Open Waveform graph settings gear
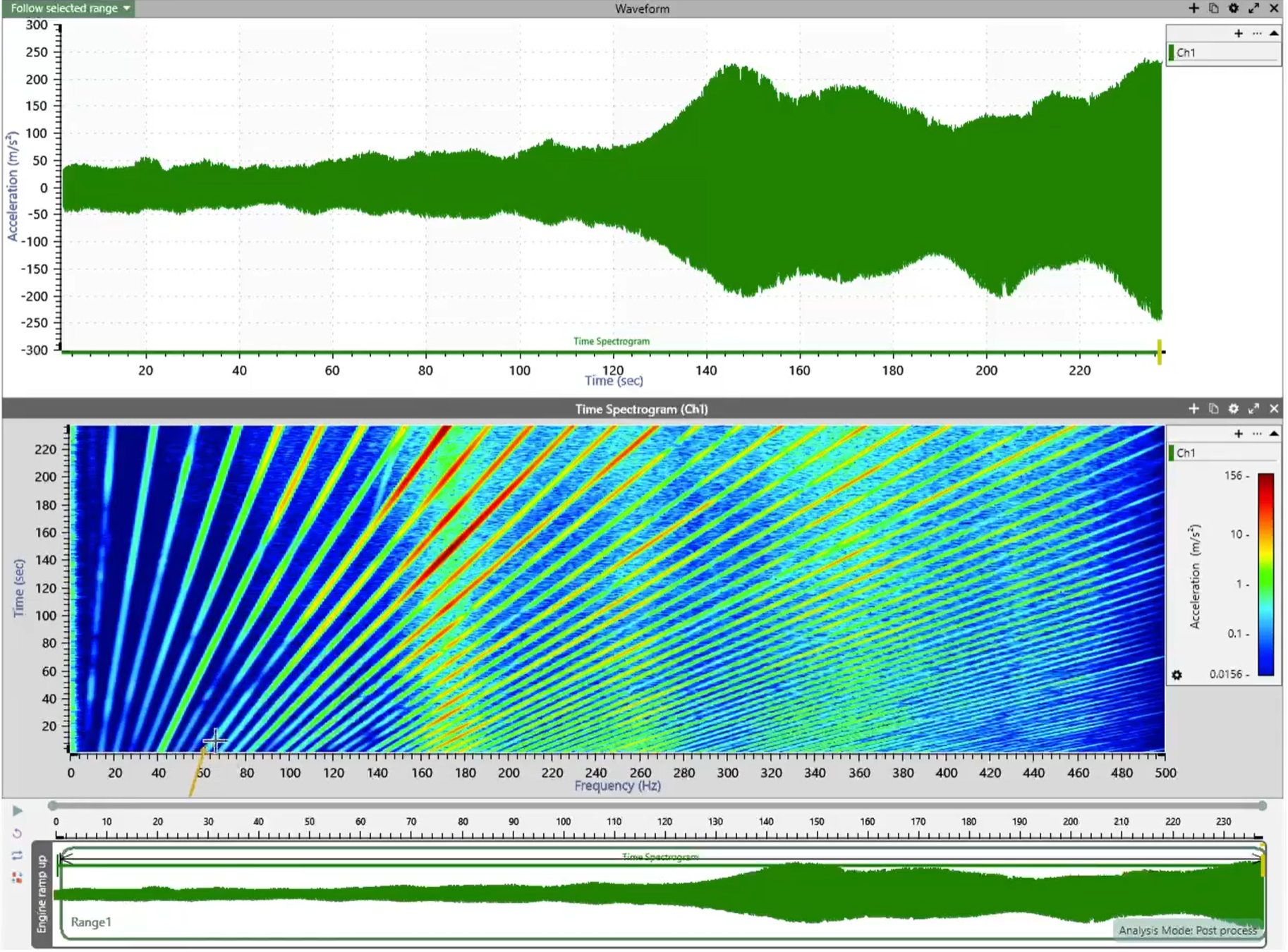 [1233, 8]
